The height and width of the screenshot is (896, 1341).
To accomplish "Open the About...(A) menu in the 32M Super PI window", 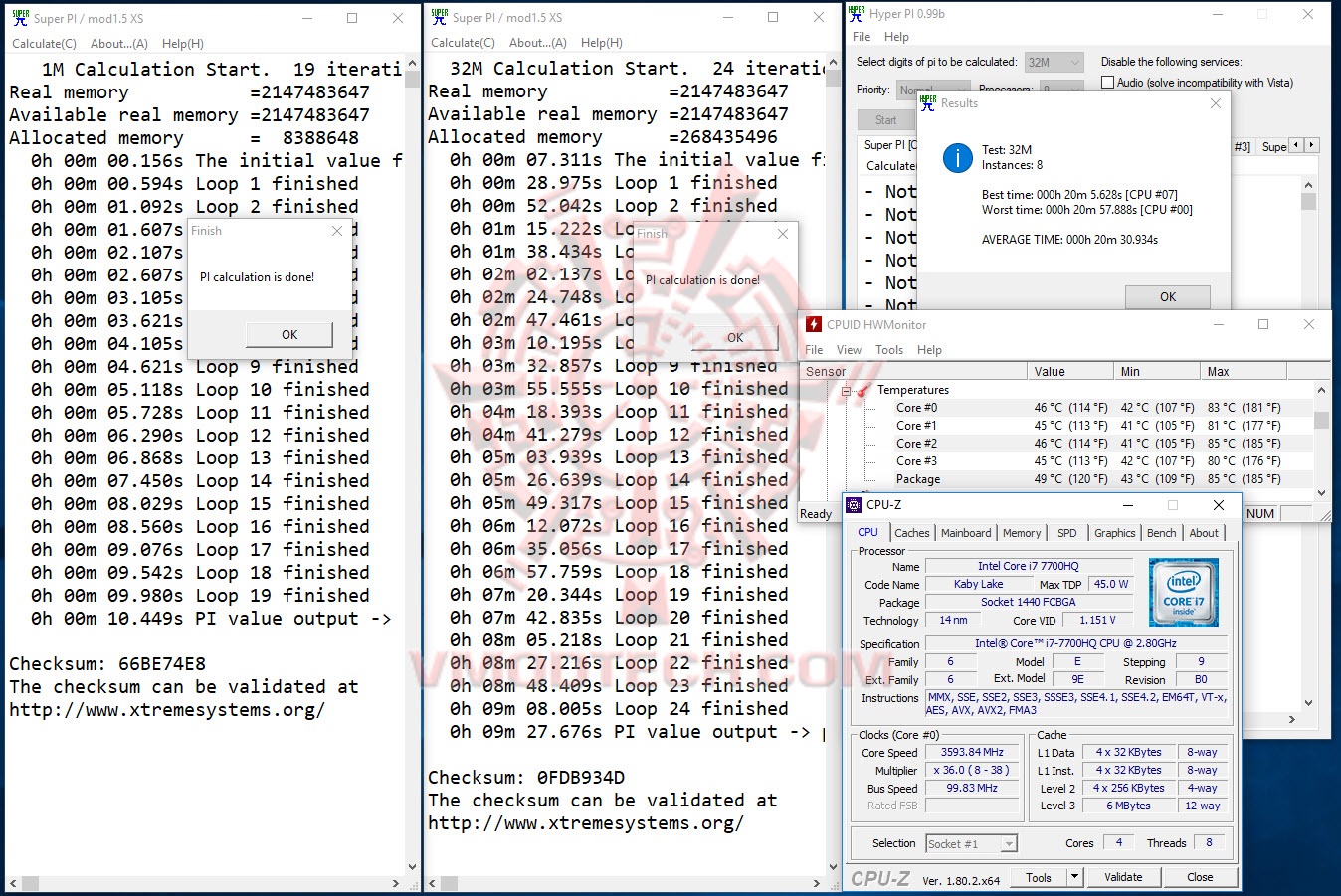I will pos(538,43).
